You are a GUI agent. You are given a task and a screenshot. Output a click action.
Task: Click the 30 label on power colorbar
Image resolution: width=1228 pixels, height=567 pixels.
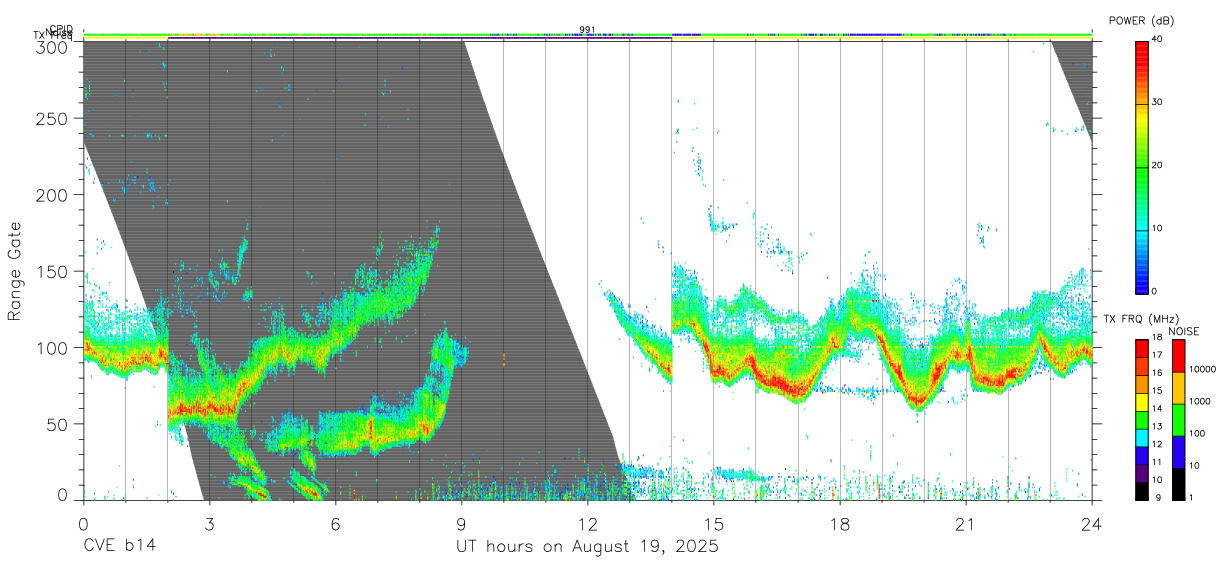click(1157, 103)
